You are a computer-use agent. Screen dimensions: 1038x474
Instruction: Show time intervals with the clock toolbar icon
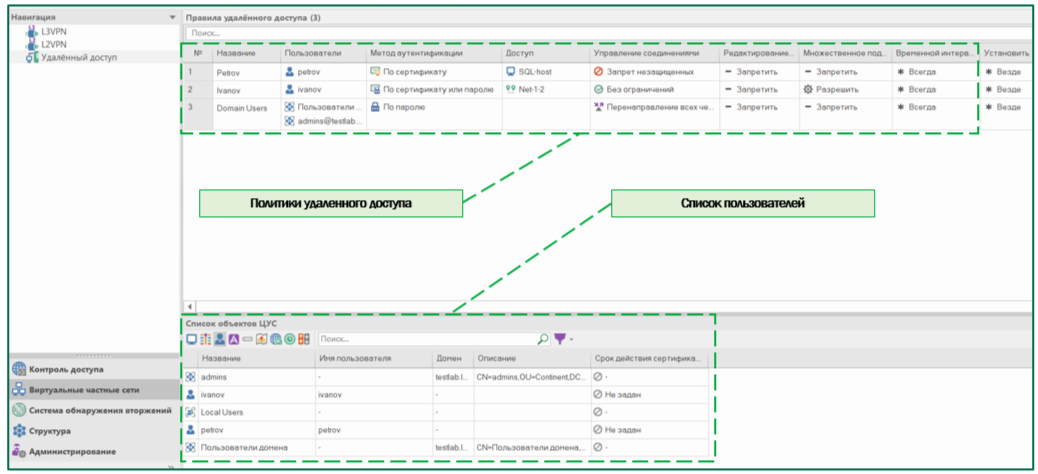point(289,339)
